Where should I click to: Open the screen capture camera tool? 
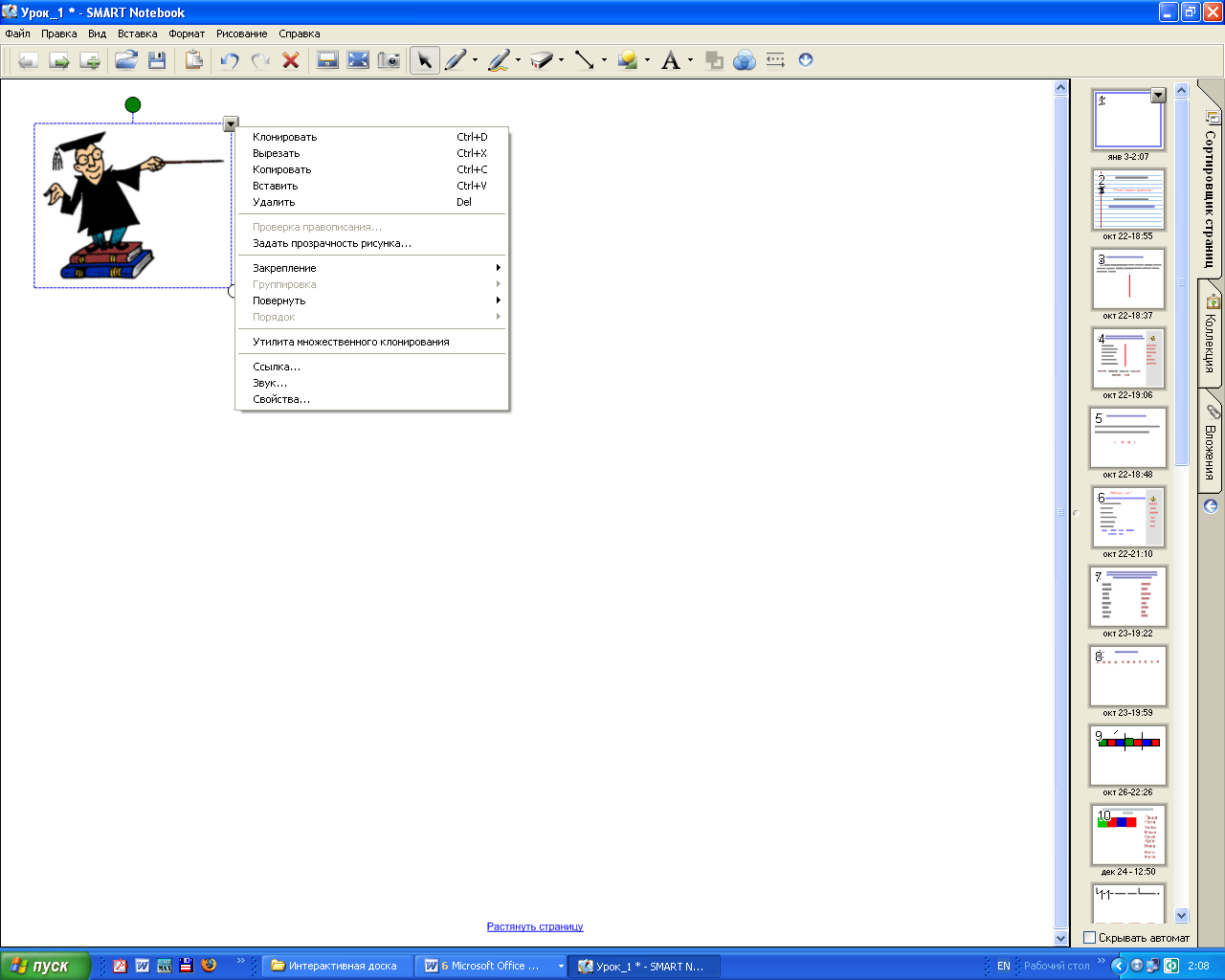tap(389, 60)
